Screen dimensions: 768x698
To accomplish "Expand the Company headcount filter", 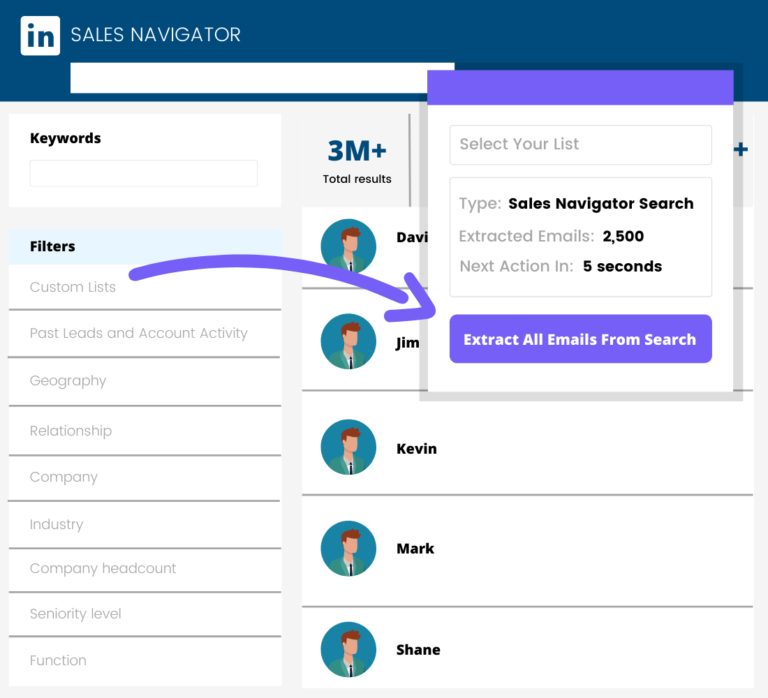I will pyautogui.click(x=103, y=568).
